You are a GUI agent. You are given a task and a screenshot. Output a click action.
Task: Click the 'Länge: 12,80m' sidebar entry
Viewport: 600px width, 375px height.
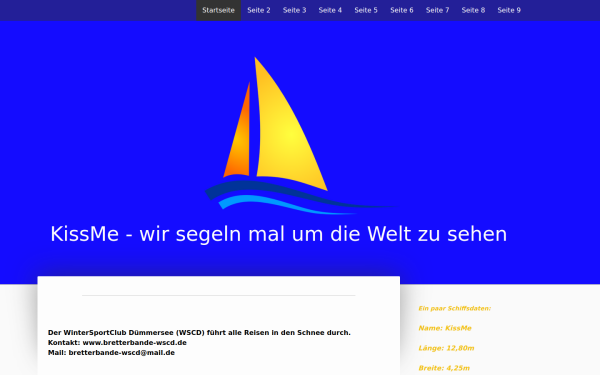[446, 348]
